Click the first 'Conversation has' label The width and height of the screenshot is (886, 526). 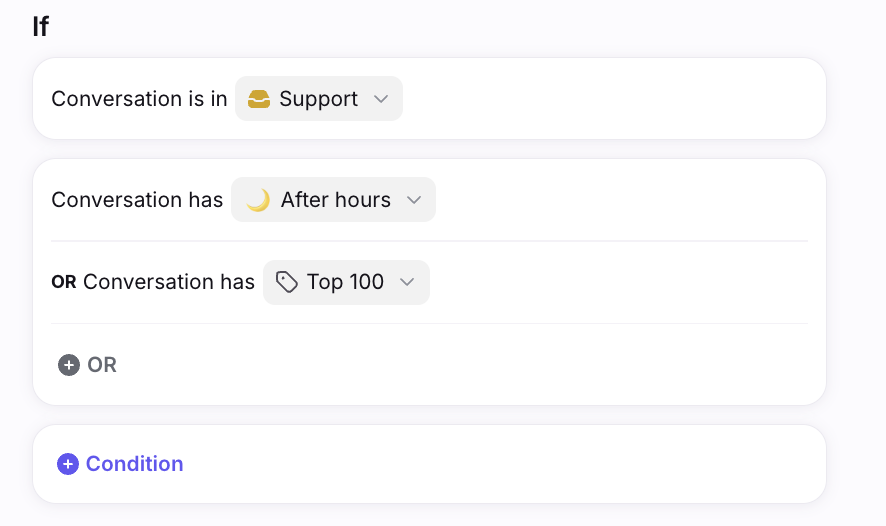click(x=137, y=200)
